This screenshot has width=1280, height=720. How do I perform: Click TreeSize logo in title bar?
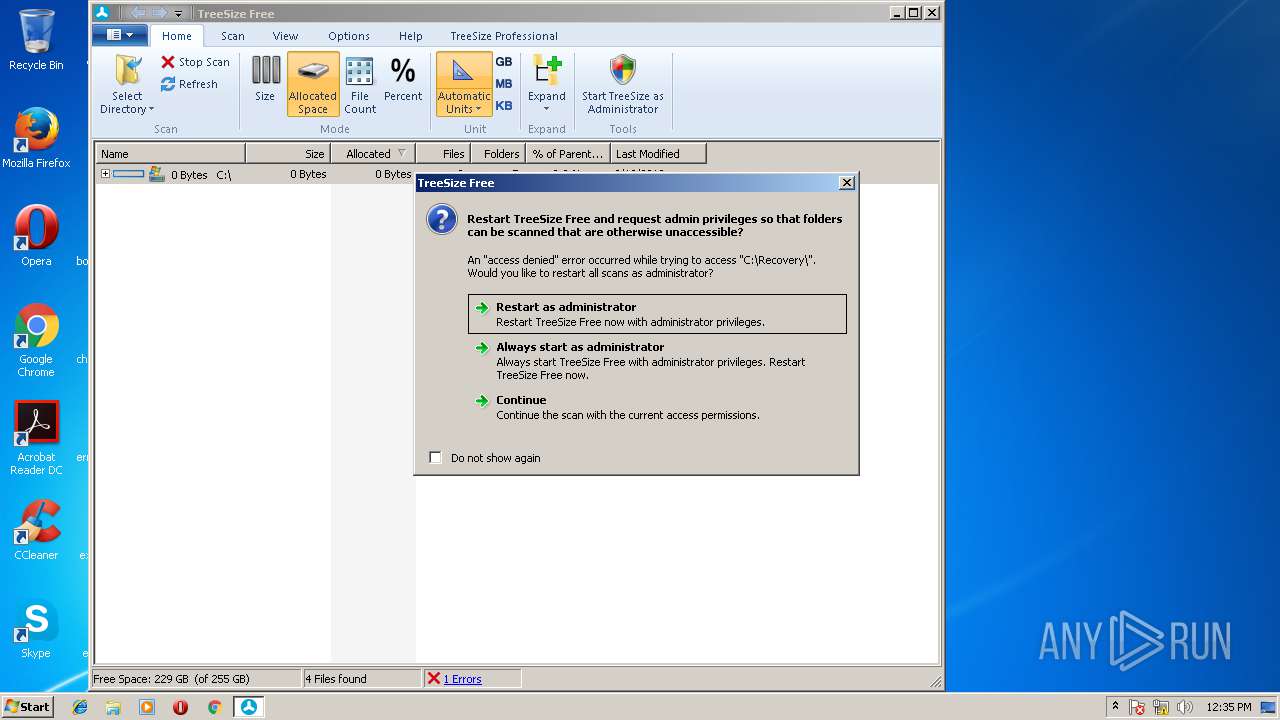[101, 13]
